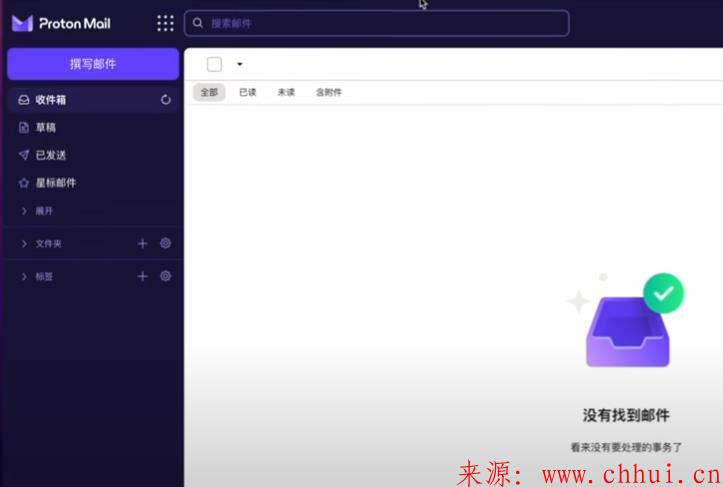723x487 pixels.
Task: Open the selection options dropdown arrow
Action: (x=240, y=64)
